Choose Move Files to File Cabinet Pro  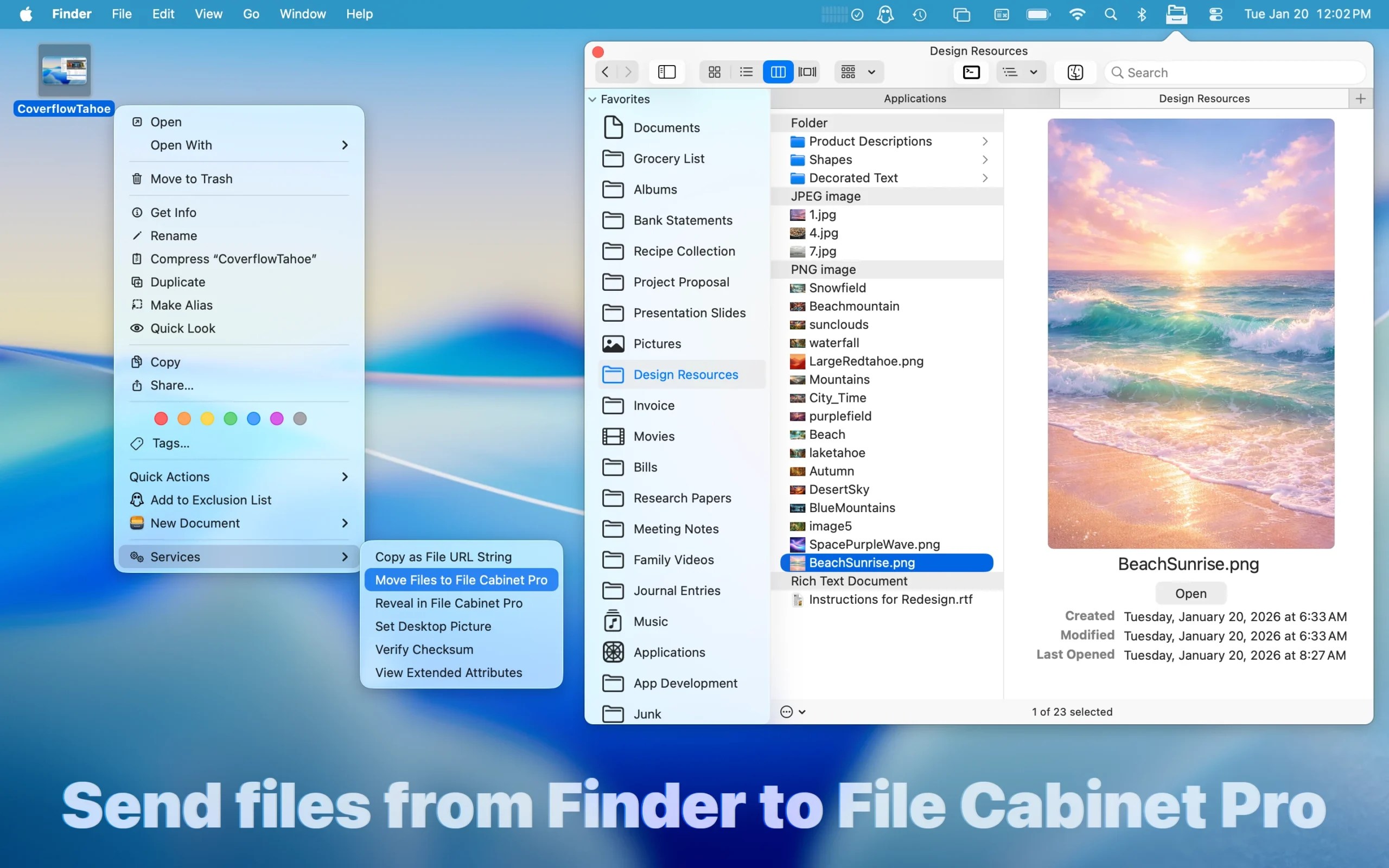tap(461, 580)
